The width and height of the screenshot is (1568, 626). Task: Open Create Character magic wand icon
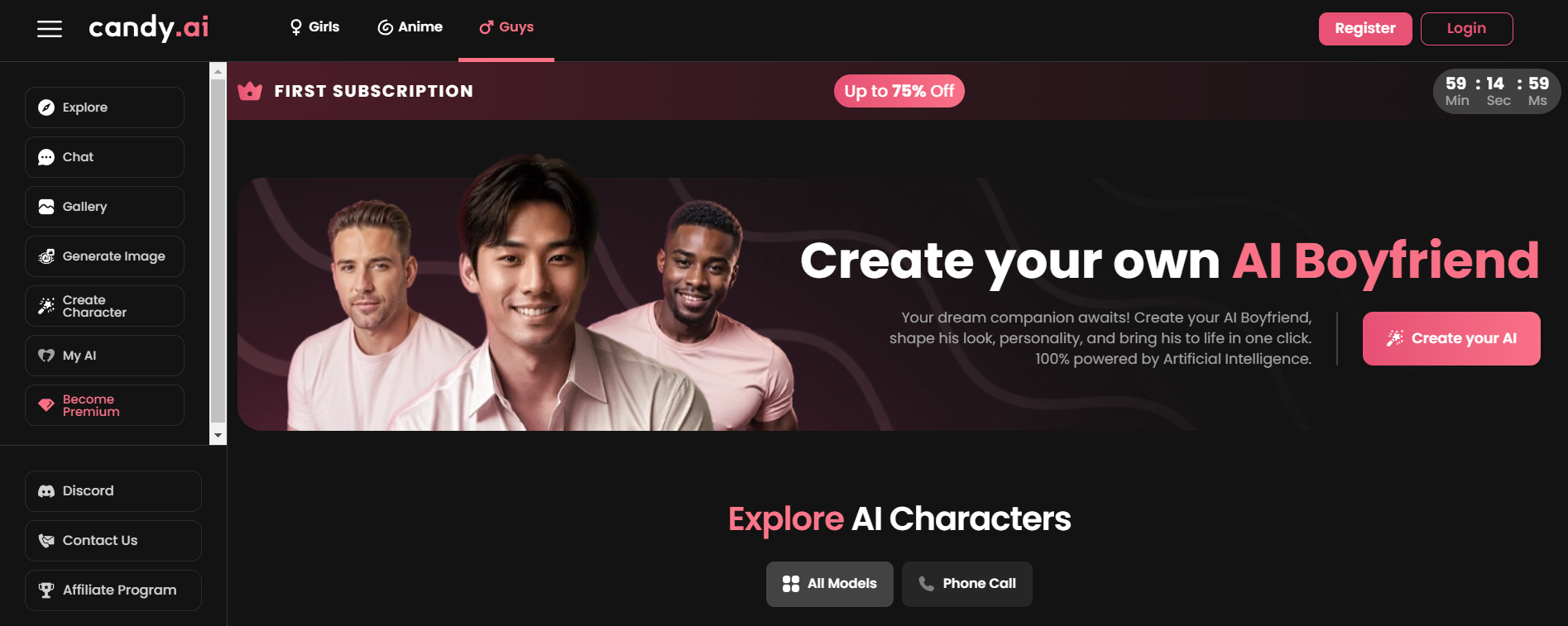46,306
